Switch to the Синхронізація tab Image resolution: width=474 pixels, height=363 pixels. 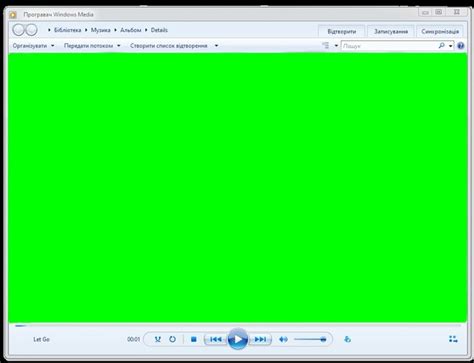click(440, 31)
